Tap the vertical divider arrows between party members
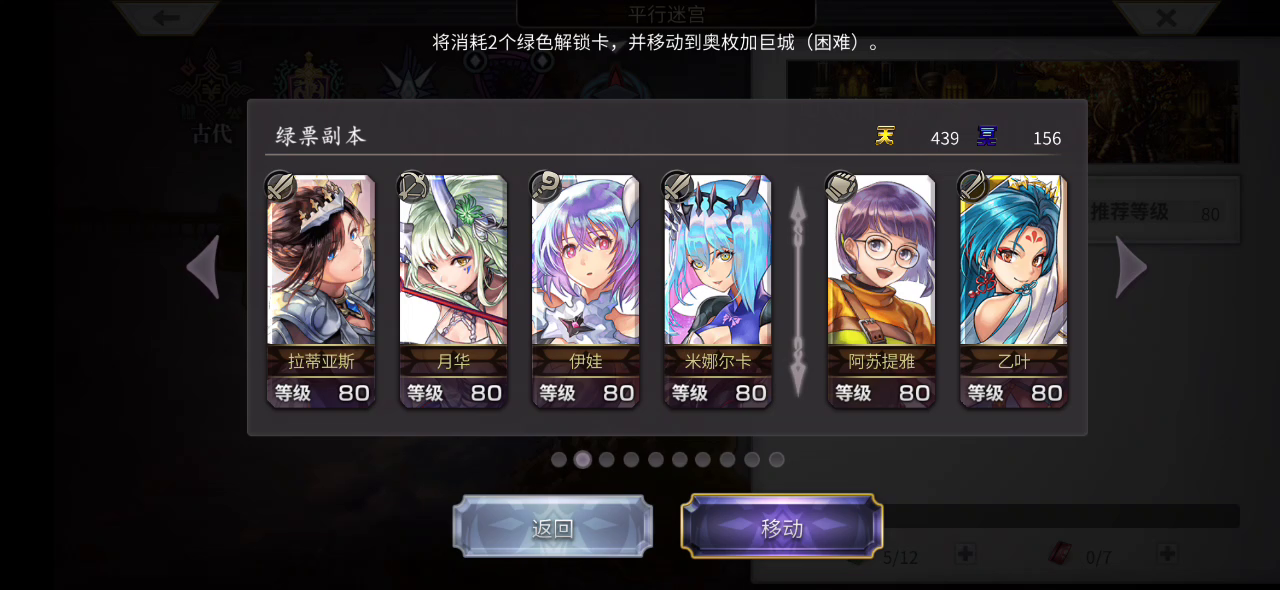Screen dimensions: 1280x590 (798, 290)
